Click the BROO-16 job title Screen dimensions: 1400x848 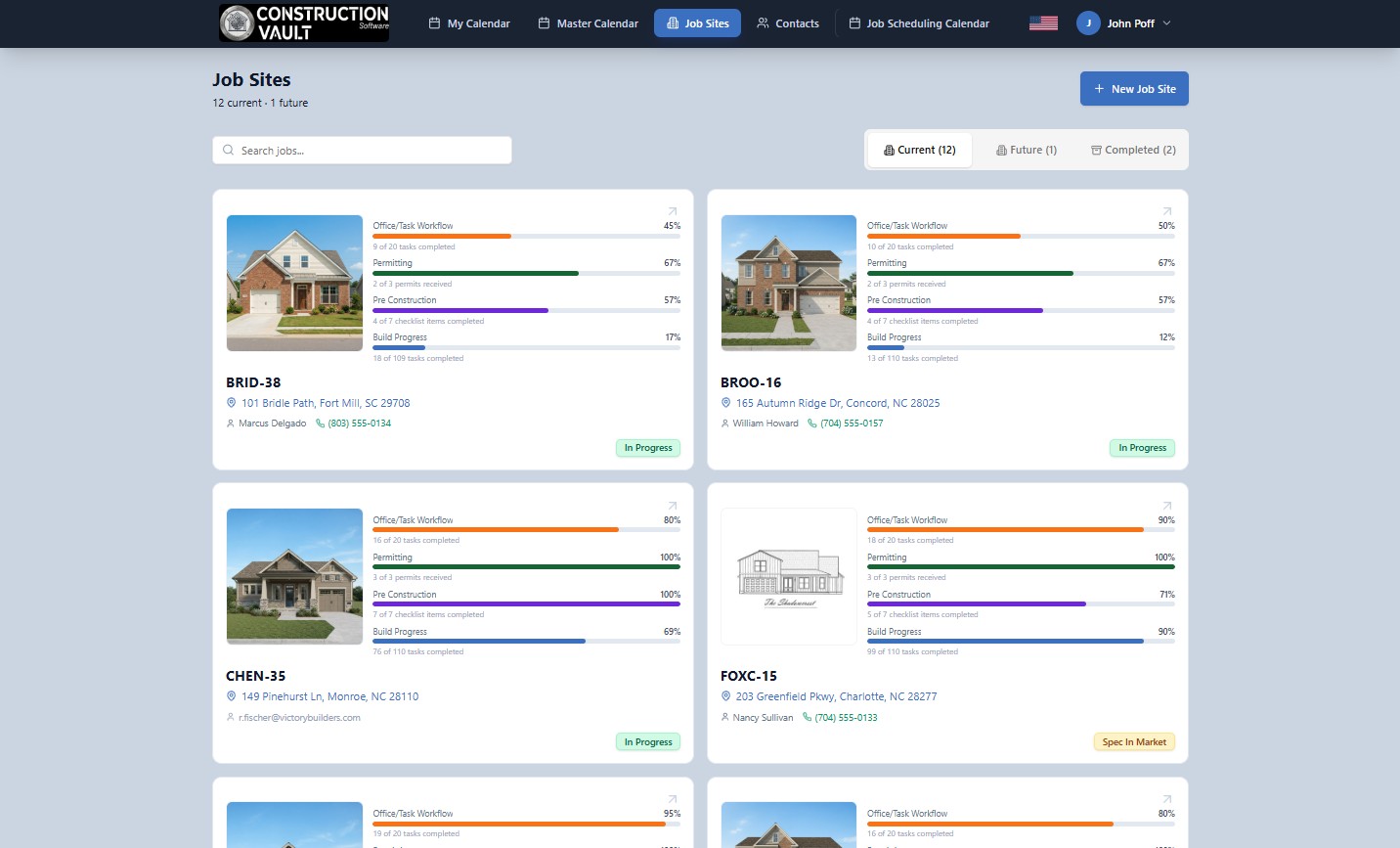click(751, 382)
